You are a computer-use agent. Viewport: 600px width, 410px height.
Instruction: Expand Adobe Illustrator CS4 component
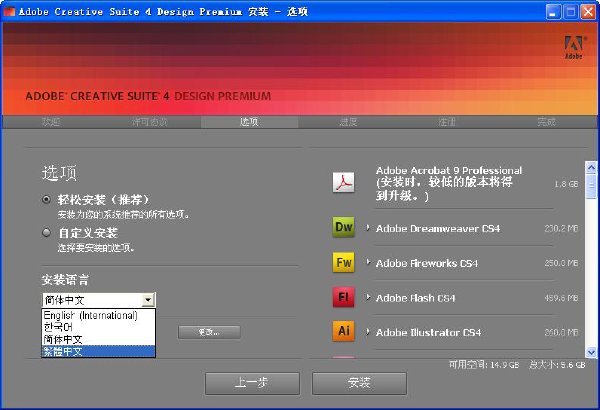point(368,332)
